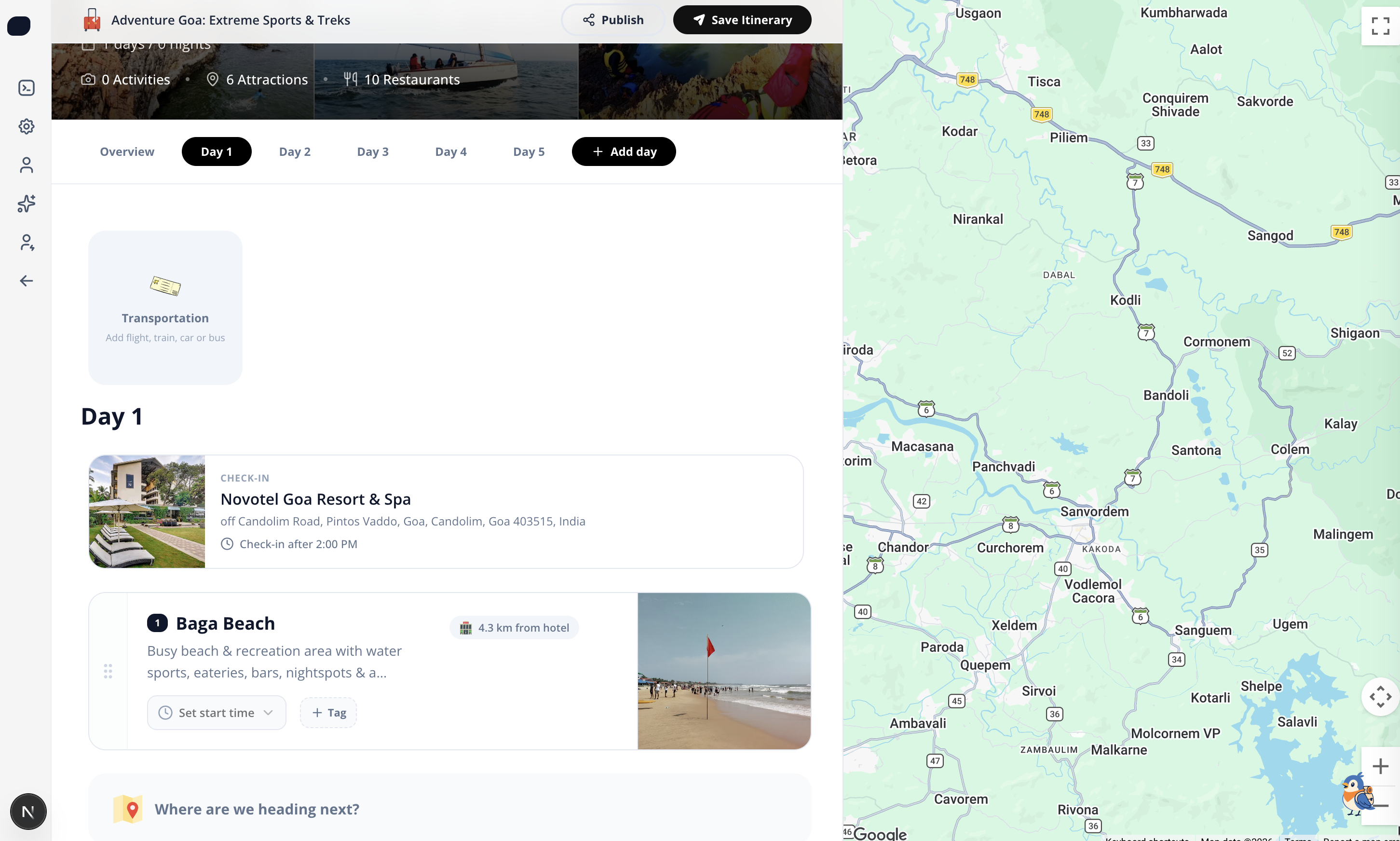Click '4.3 km from hotel' badge

(x=514, y=627)
